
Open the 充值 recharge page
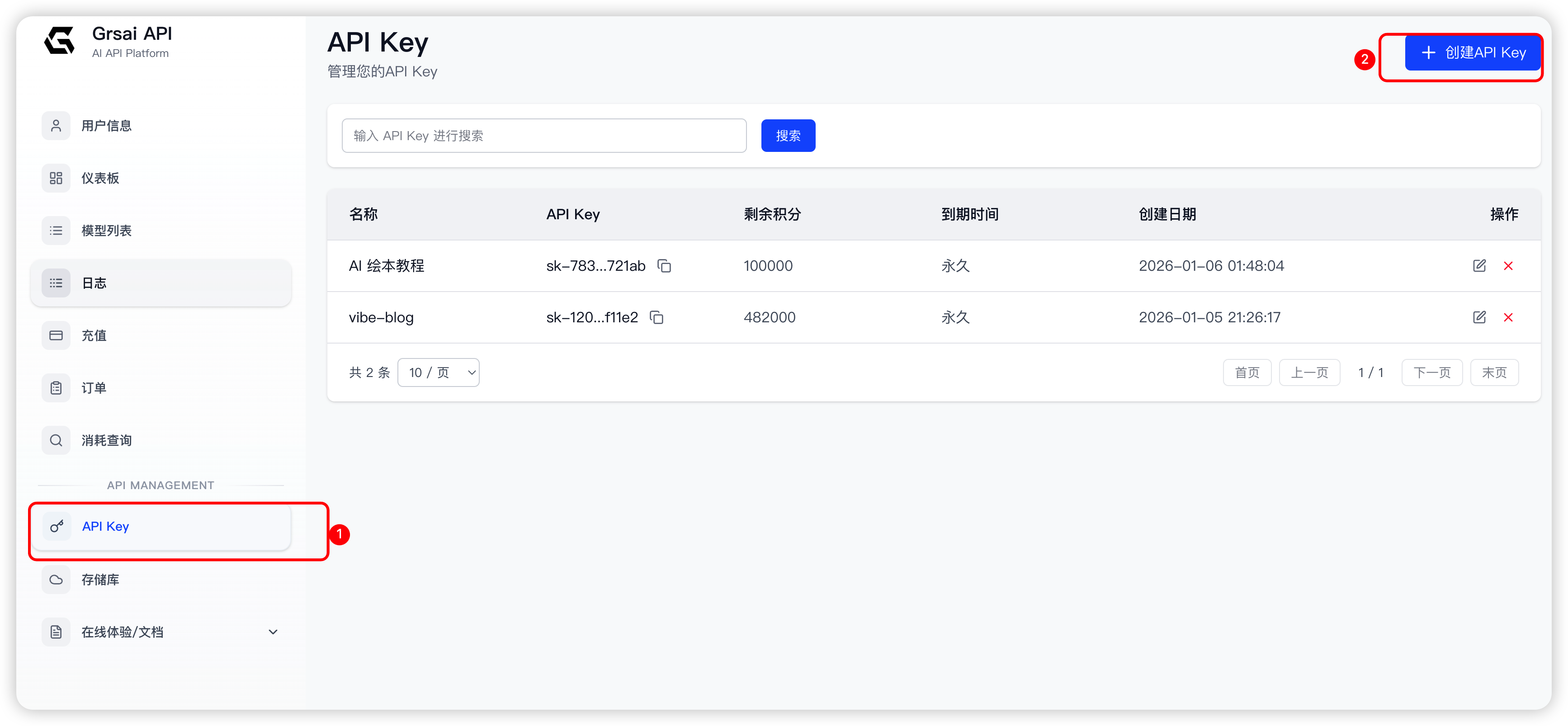click(x=94, y=336)
